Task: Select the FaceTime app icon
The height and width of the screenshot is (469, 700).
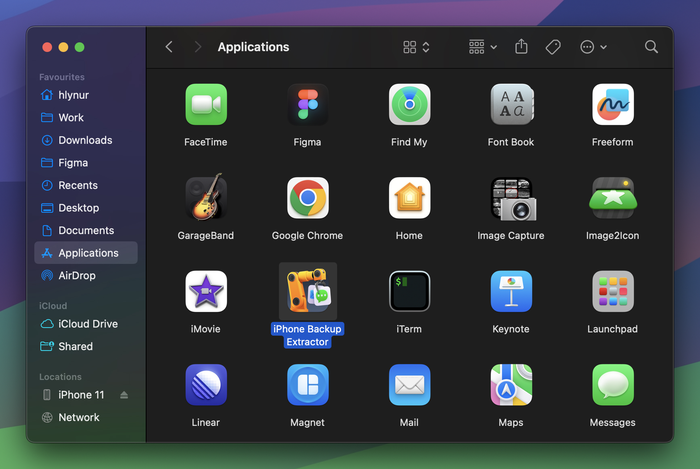Action: click(x=206, y=104)
